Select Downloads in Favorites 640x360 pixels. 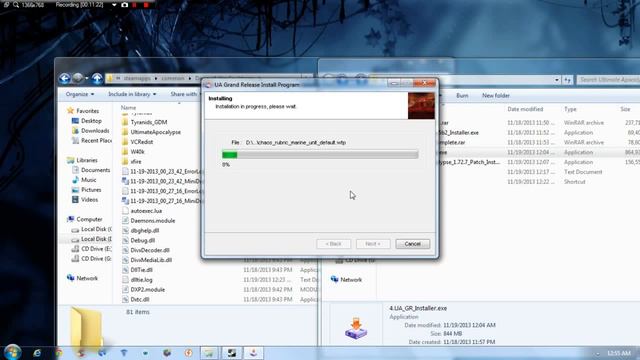click(x=91, y=131)
